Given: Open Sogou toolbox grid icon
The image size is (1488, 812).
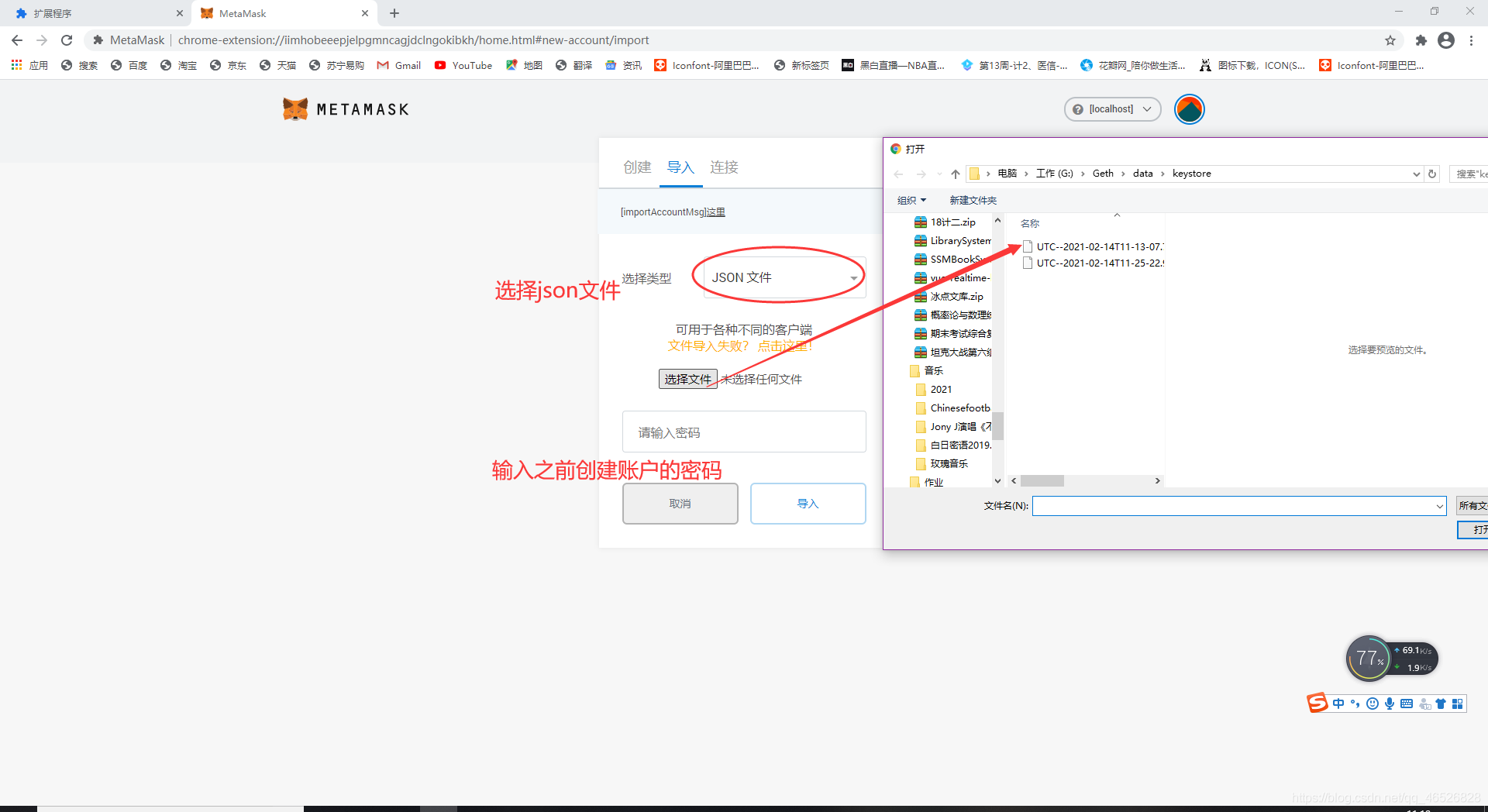Looking at the screenshot, I should point(1458,704).
